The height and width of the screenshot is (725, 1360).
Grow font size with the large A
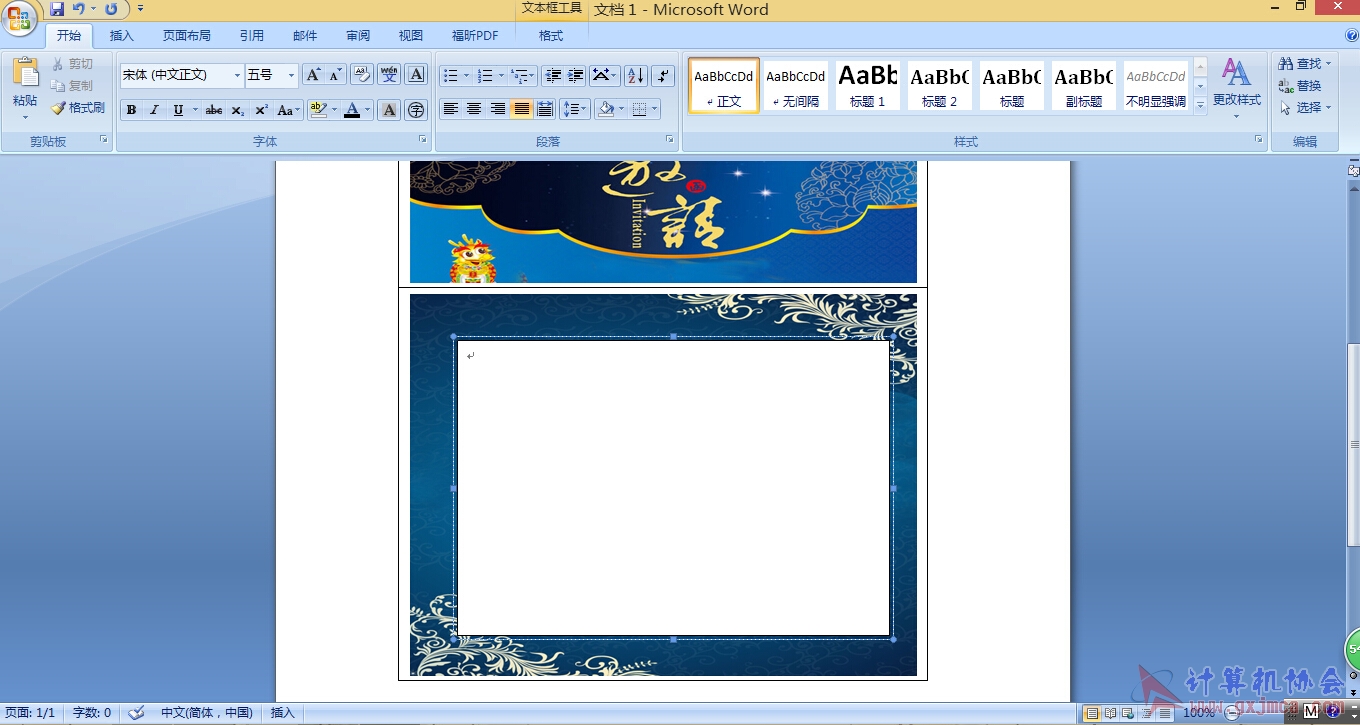[x=313, y=75]
